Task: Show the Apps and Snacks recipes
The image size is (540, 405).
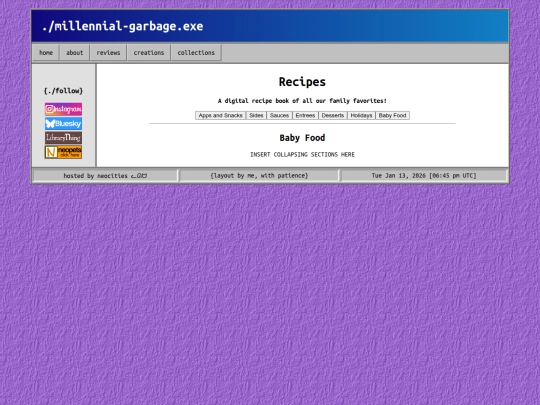Action: (x=220, y=115)
